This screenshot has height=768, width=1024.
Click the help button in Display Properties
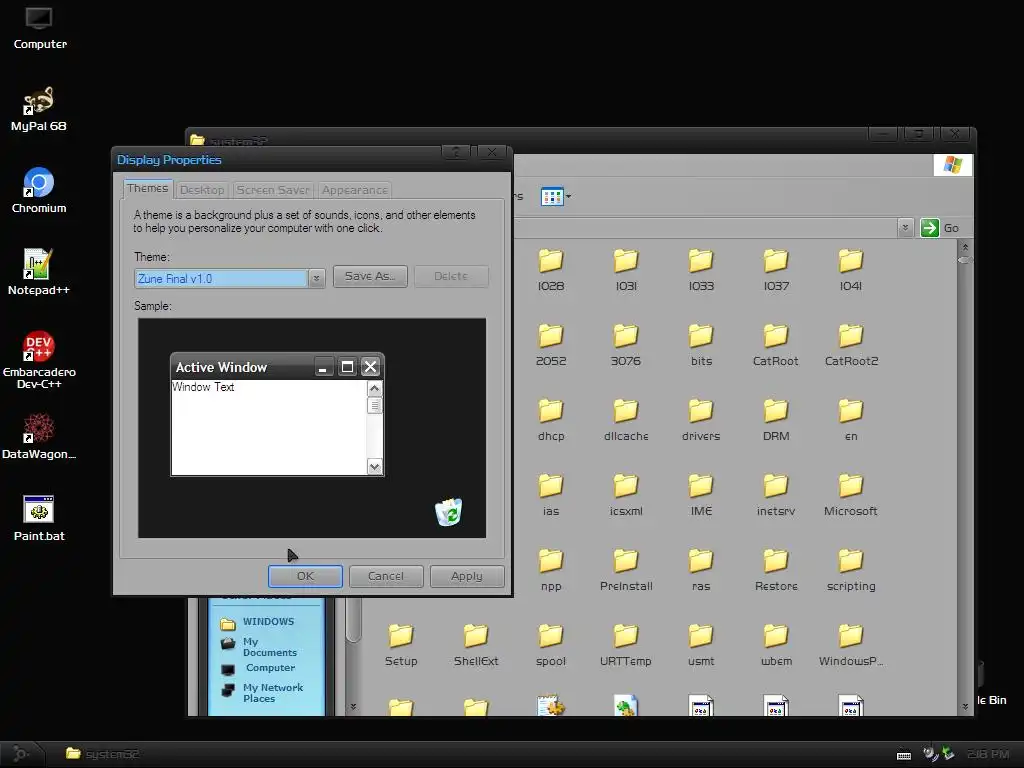click(x=456, y=152)
